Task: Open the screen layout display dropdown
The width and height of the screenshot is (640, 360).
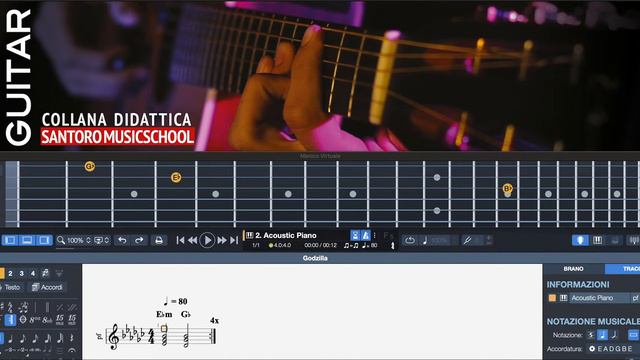Action: coord(102,240)
